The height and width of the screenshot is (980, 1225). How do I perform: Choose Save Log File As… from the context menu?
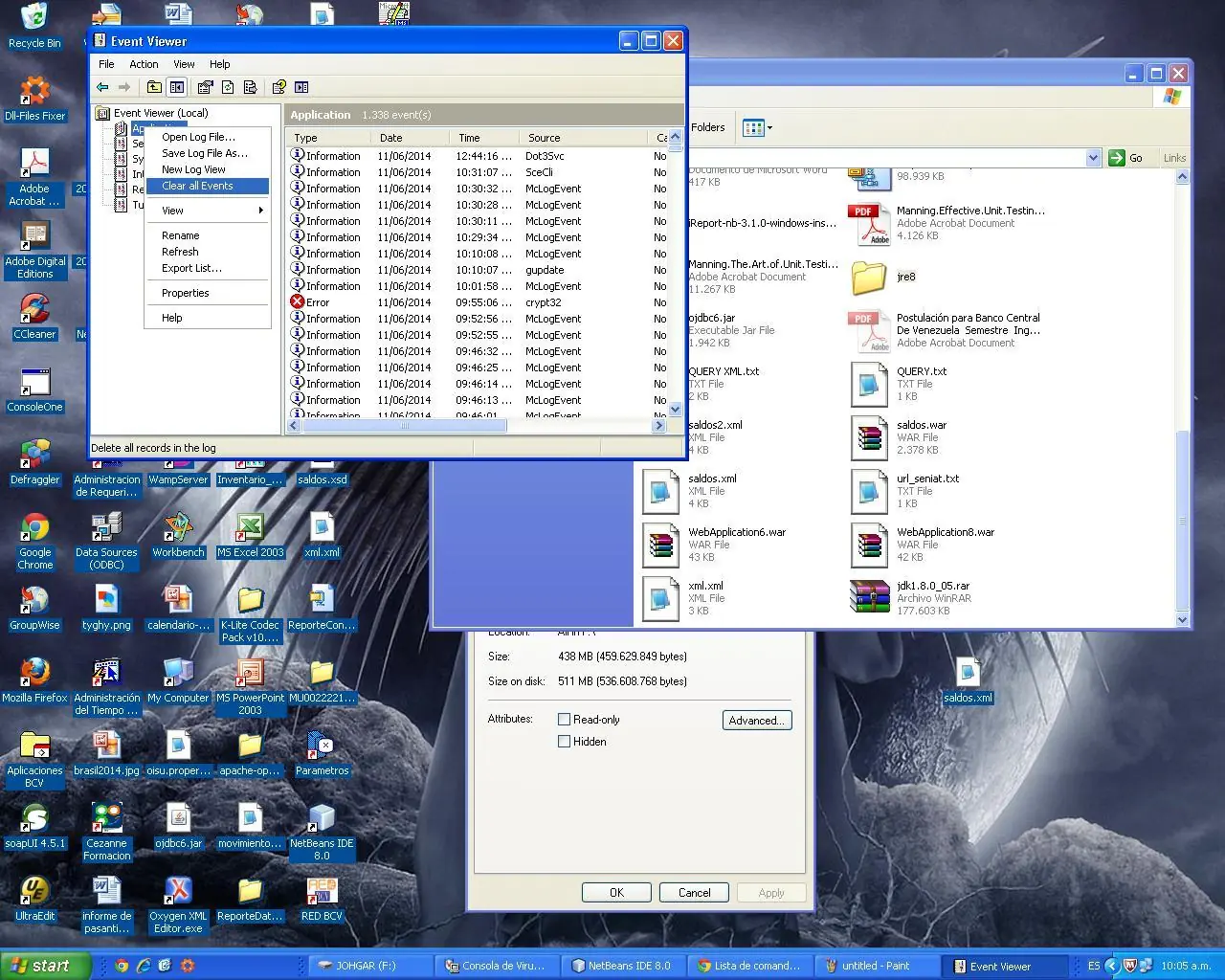pos(208,153)
